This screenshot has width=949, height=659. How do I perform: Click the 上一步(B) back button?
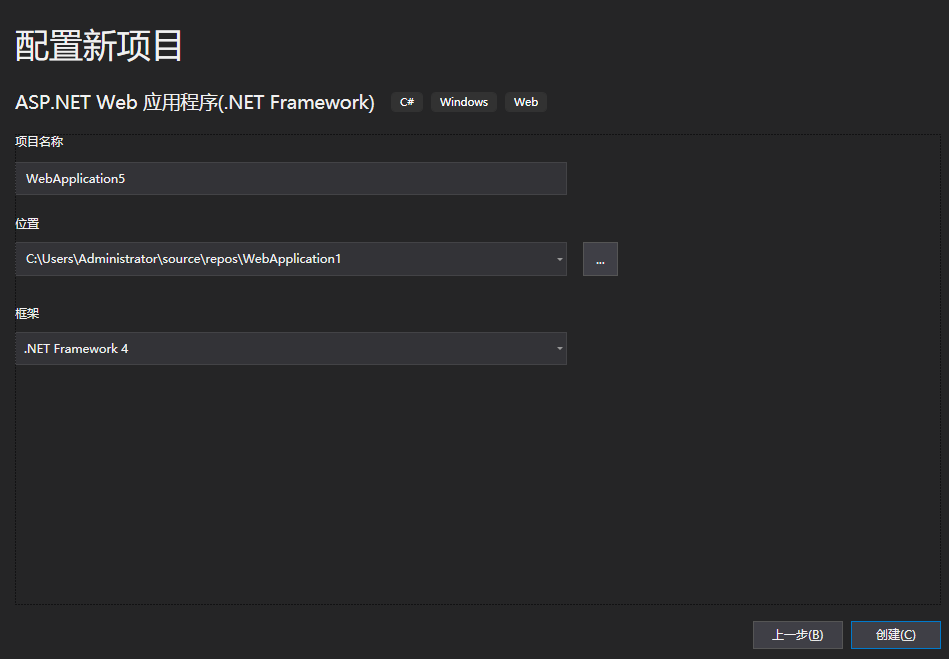[797, 635]
